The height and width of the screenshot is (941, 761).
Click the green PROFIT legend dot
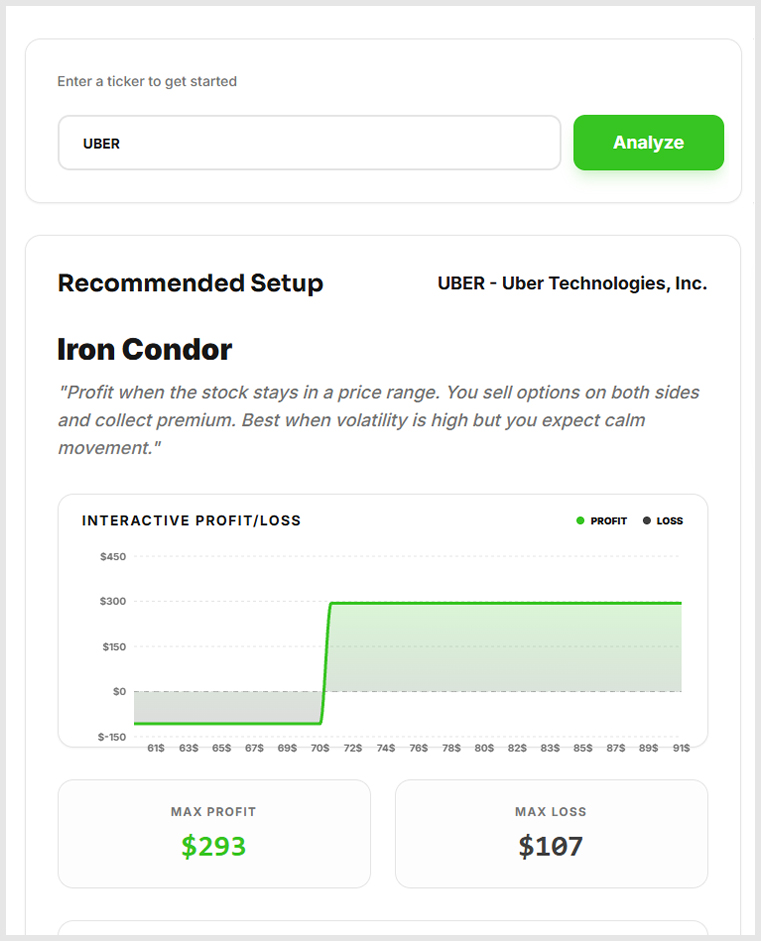(580, 521)
